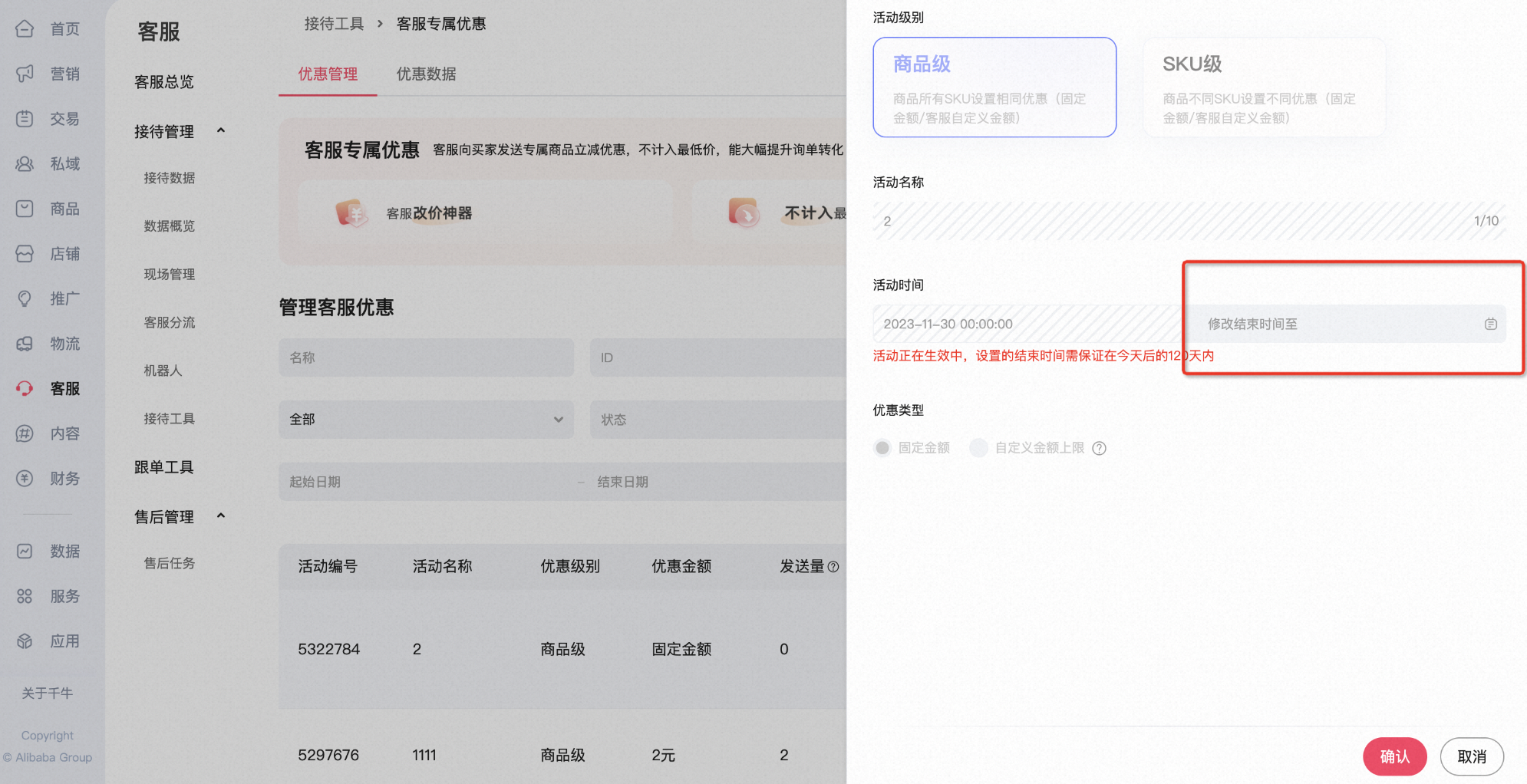Open 接待工具 submenu item
This screenshot has width=1527, height=784.
point(170,419)
